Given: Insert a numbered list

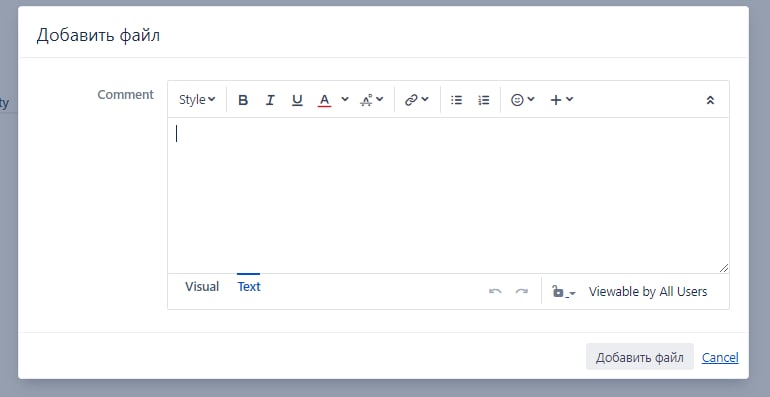Looking at the screenshot, I should click(x=484, y=100).
